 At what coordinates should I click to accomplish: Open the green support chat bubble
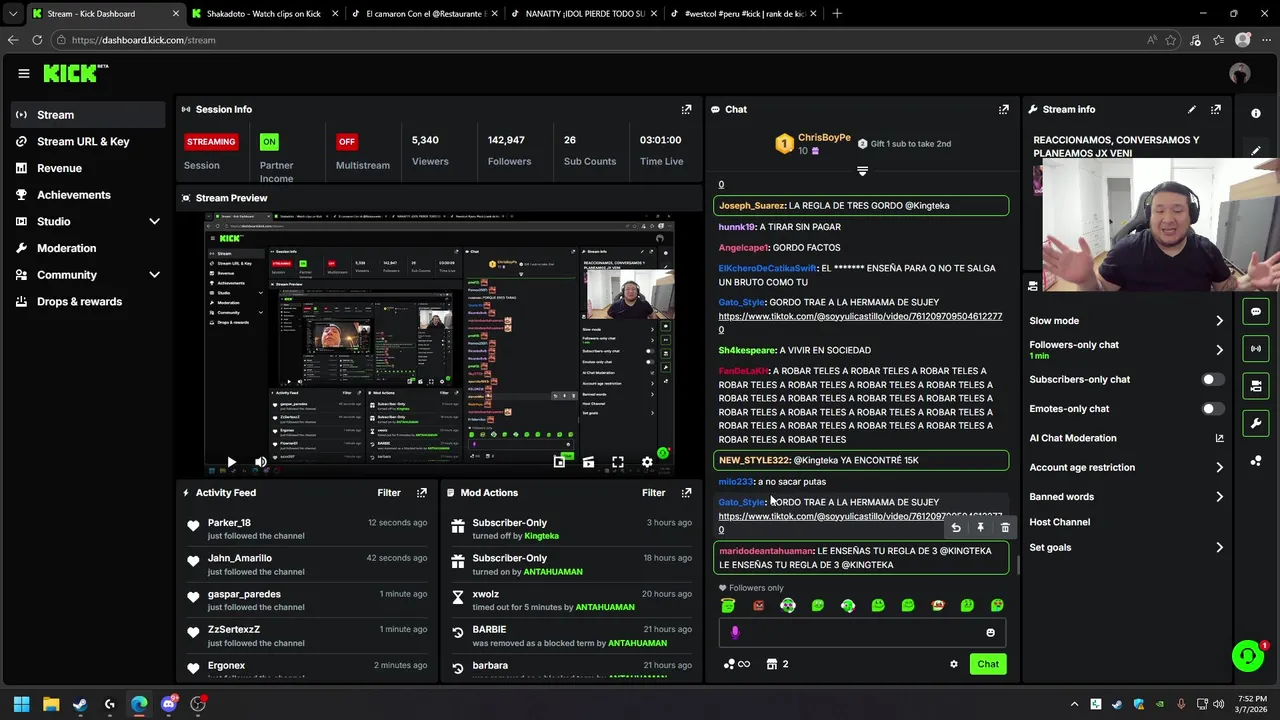click(1247, 656)
